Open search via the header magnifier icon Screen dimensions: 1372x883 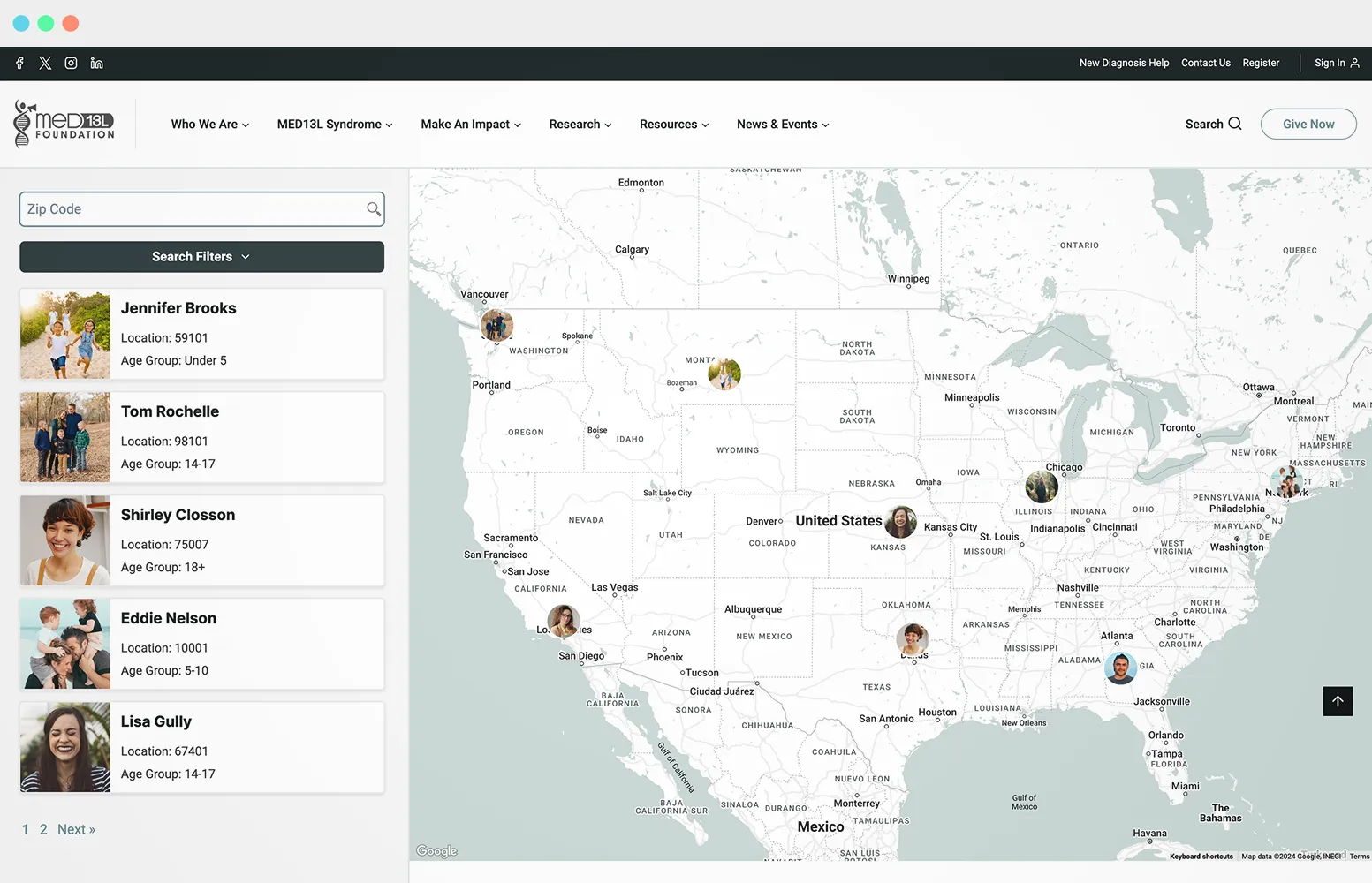(1234, 124)
